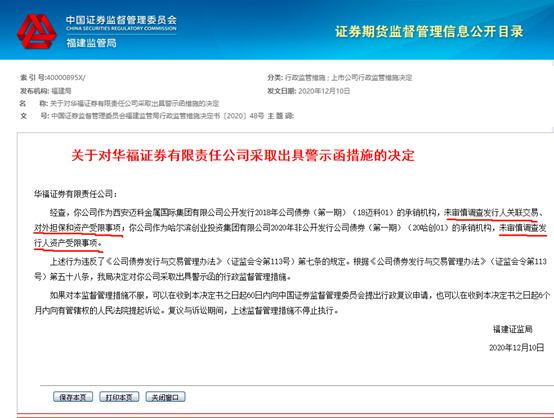Click the red heading 关于对华福证券有限责任公司采取出具警示函措施的决定
The width and height of the screenshot is (554, 418).
pyautogui.click(x=243, y=155)
